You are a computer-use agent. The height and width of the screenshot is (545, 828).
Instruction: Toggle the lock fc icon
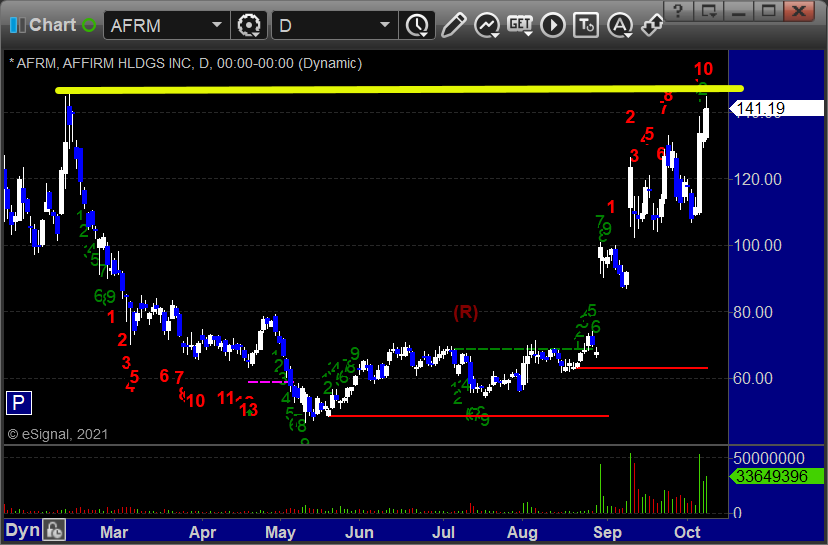(x=54, y=530)
